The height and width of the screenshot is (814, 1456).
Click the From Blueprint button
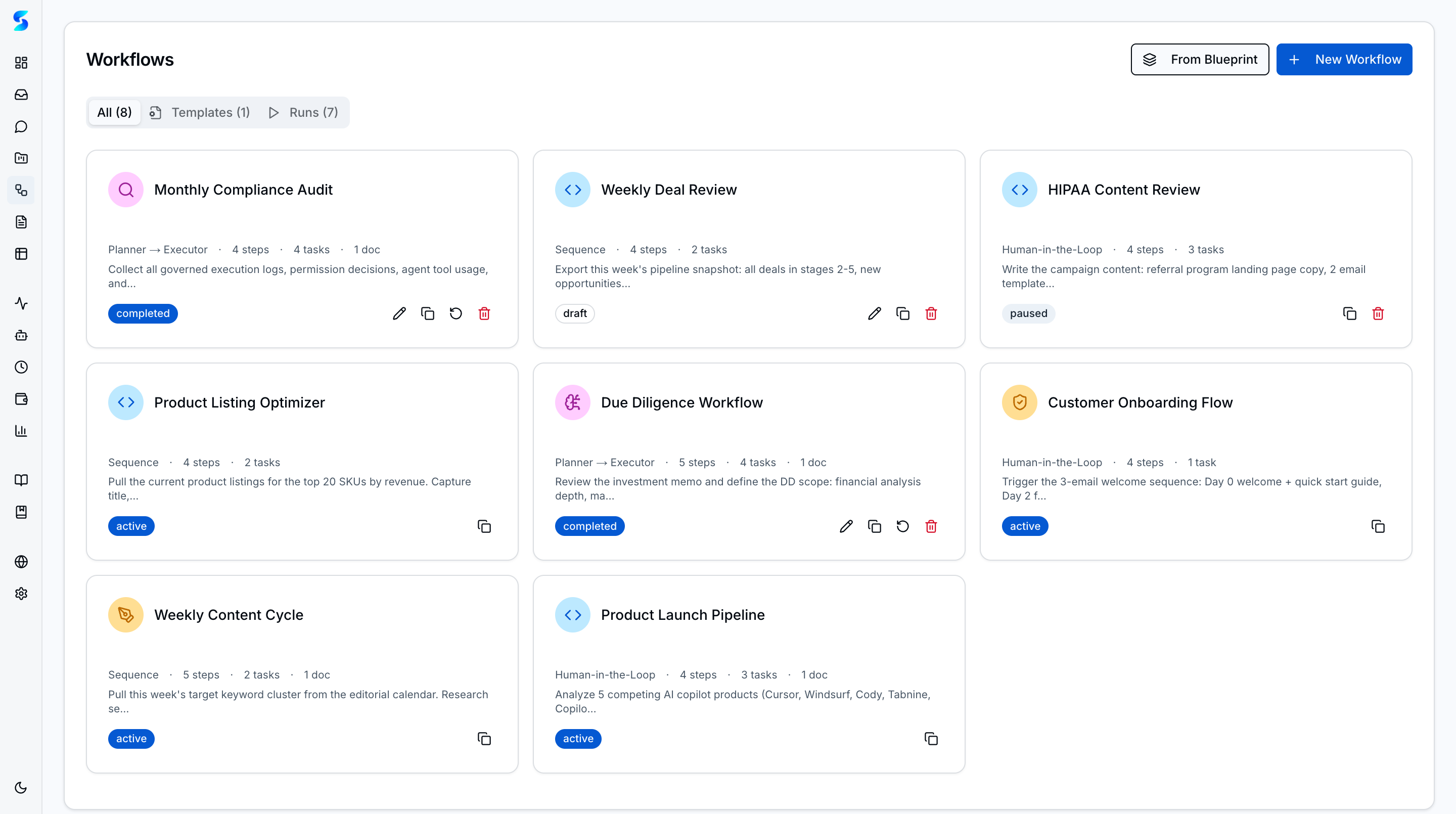[x=1199, y=59]
